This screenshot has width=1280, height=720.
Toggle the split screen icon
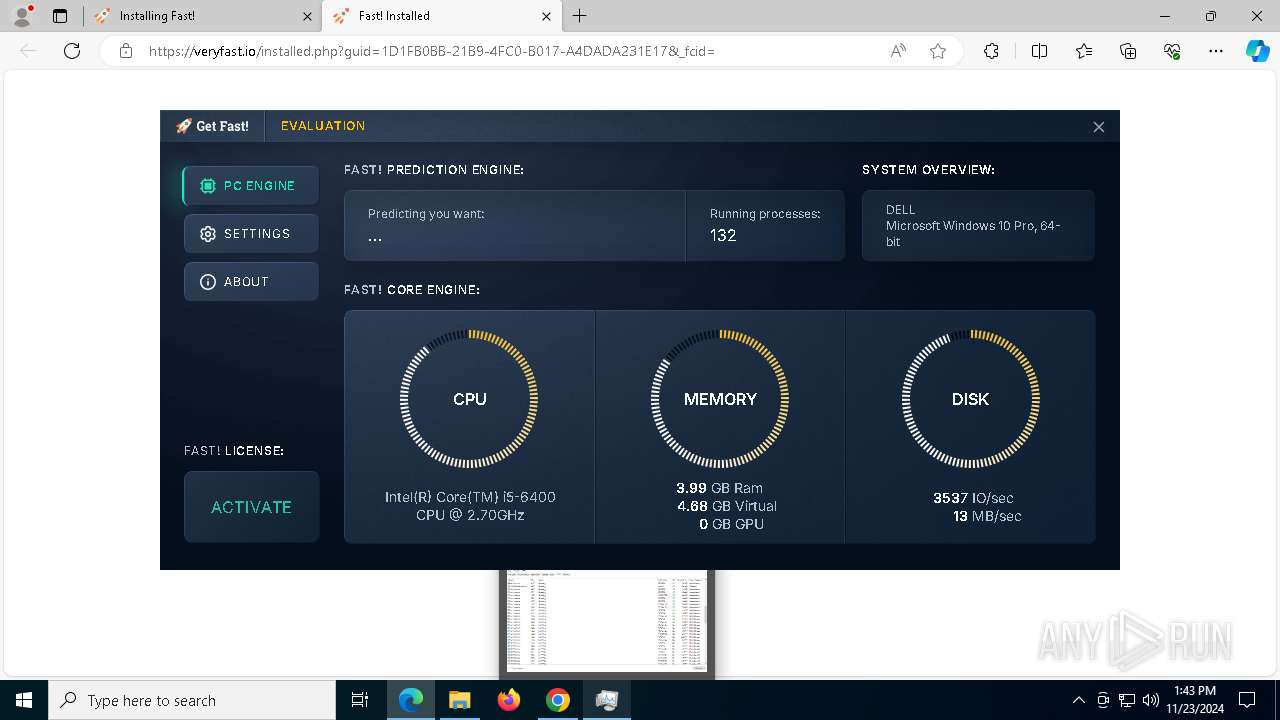(x=1039, y=51)
